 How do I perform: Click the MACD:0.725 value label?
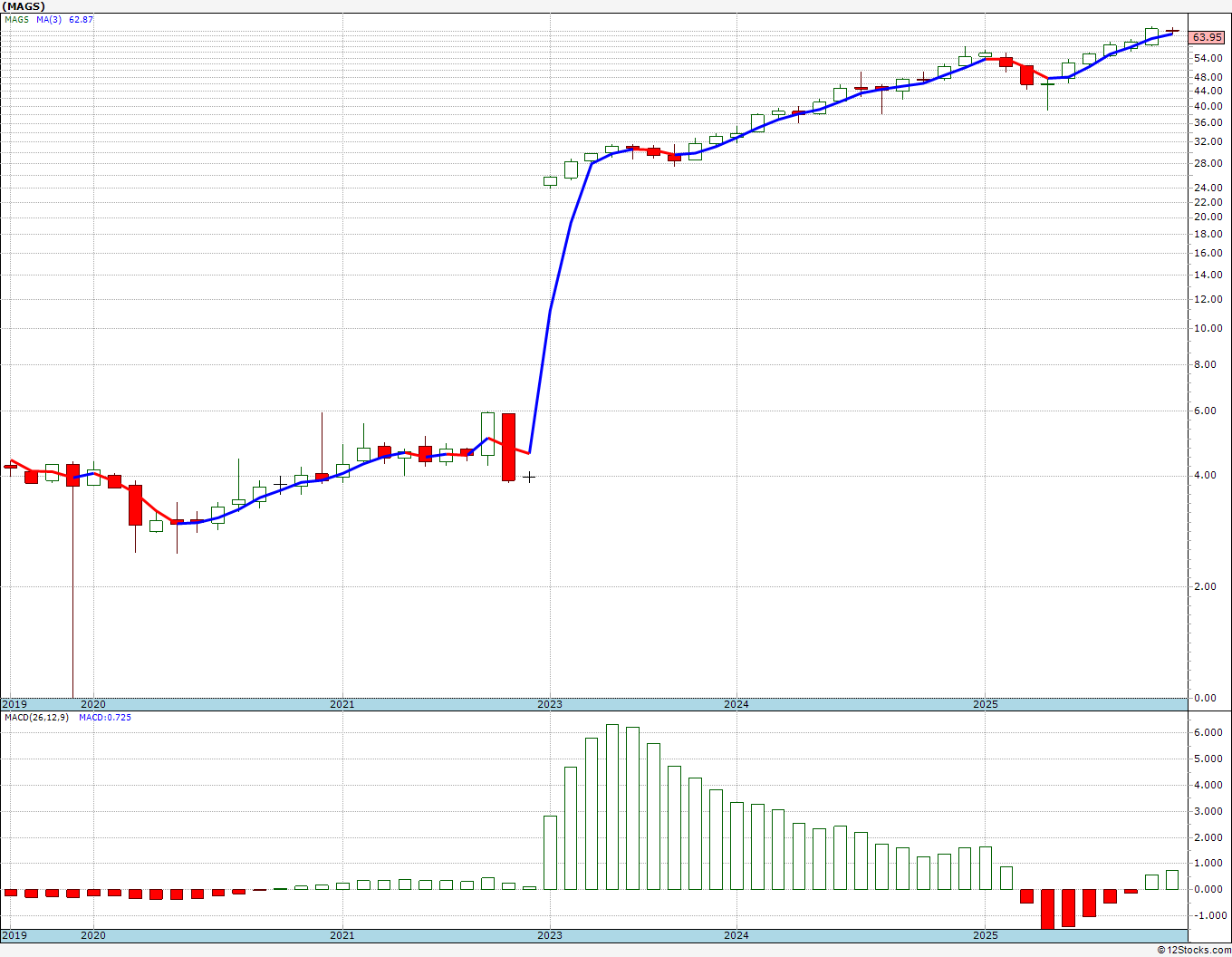coord(105,718)
